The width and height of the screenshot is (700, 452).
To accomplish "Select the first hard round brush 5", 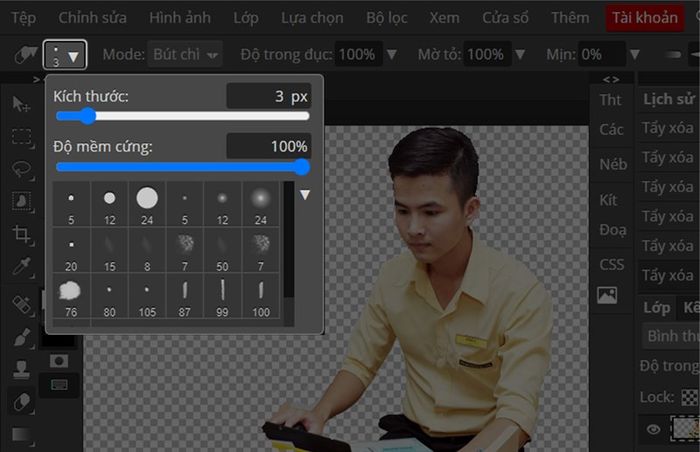I will 71,204.
